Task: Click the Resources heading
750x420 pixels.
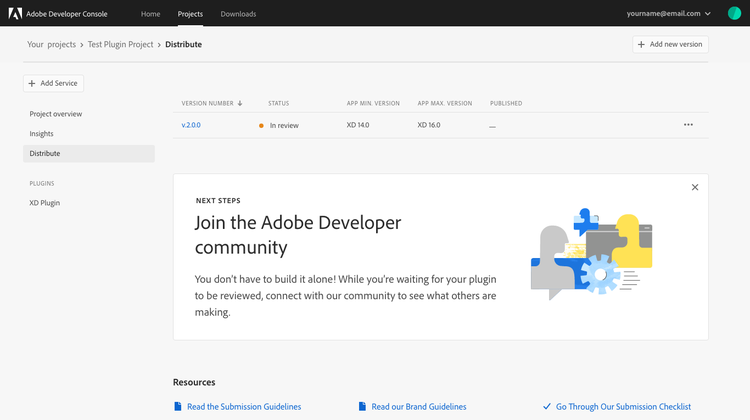Action: 194,382
